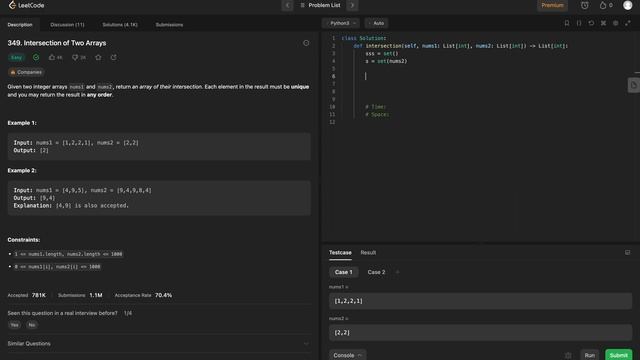Share the problem via share icon

tap(113, 58)
